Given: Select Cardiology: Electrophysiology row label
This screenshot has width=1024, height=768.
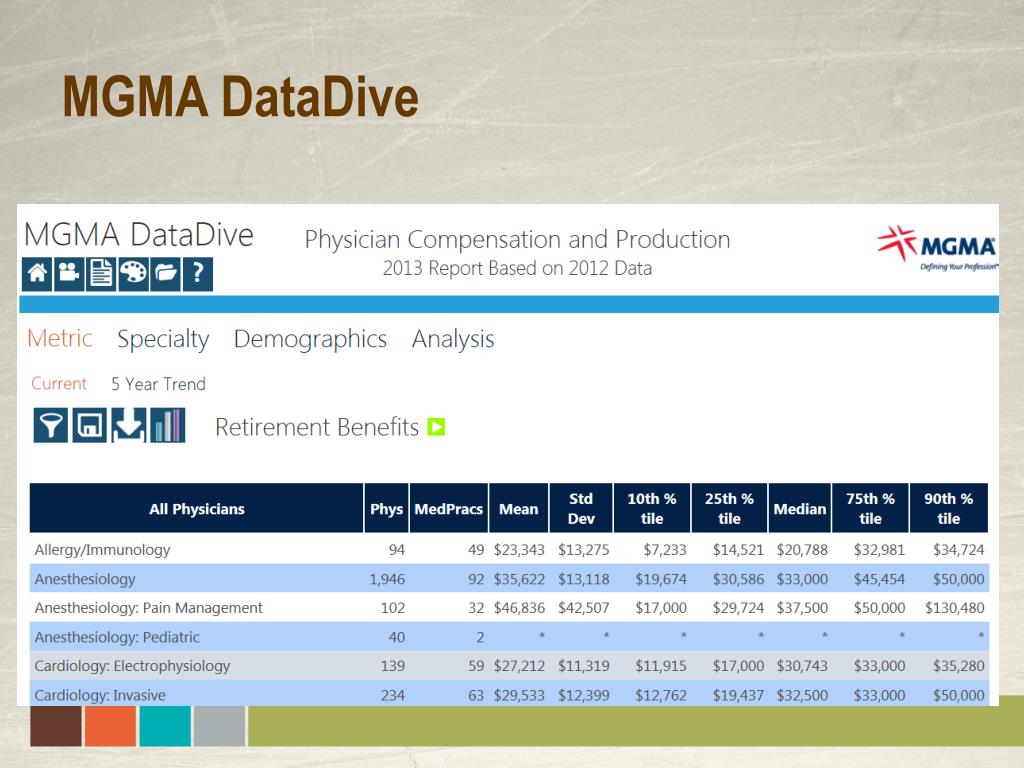Looking at the screenshot, I should pos(133,666).
